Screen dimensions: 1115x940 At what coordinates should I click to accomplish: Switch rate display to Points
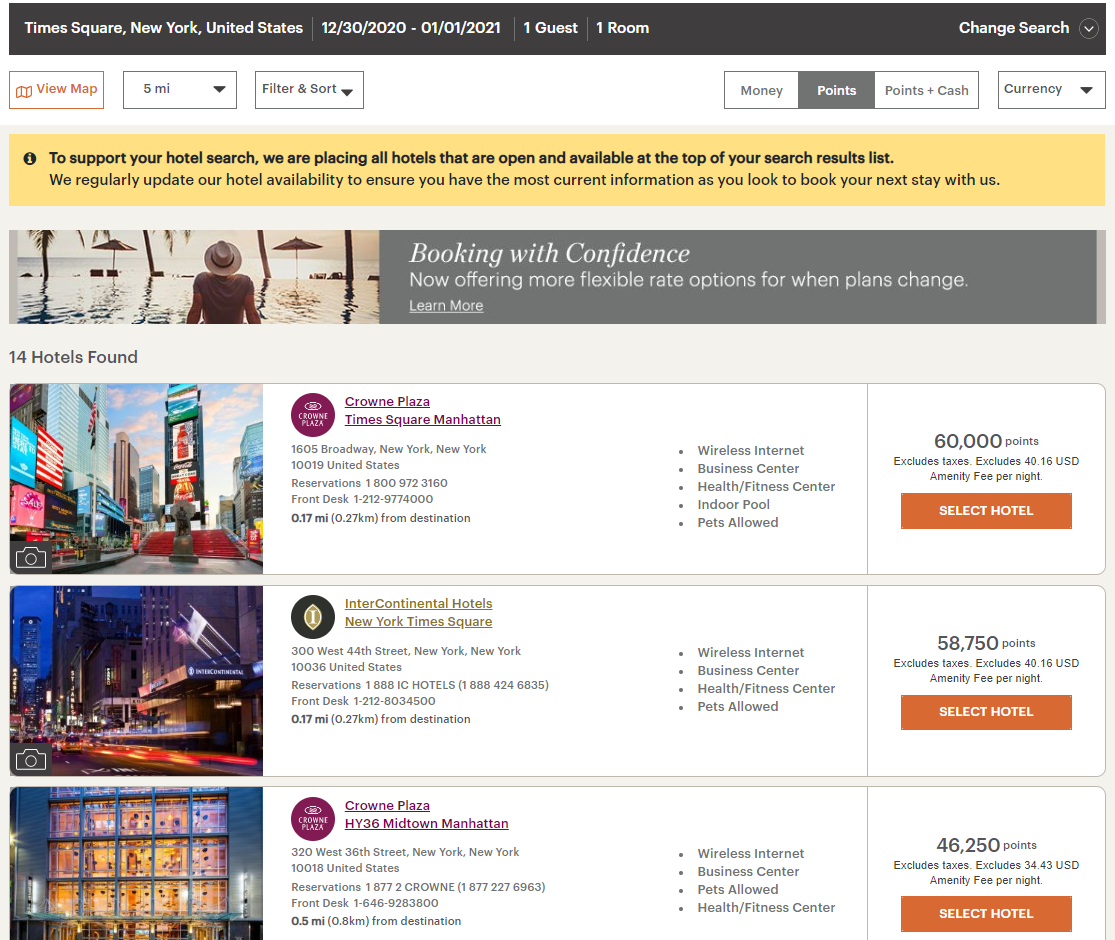click(x=836, y=90)
